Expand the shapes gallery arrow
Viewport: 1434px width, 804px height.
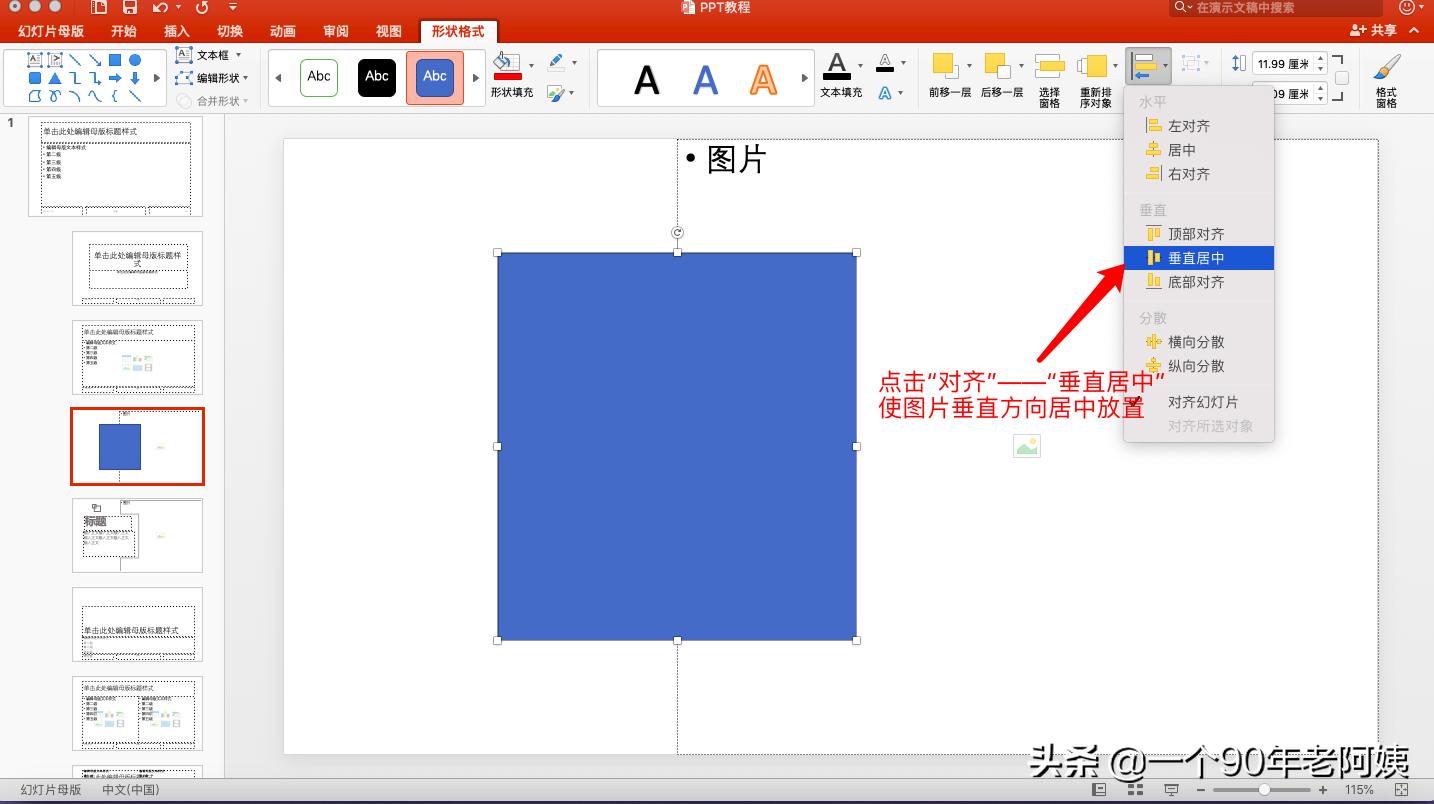(156, 78)
